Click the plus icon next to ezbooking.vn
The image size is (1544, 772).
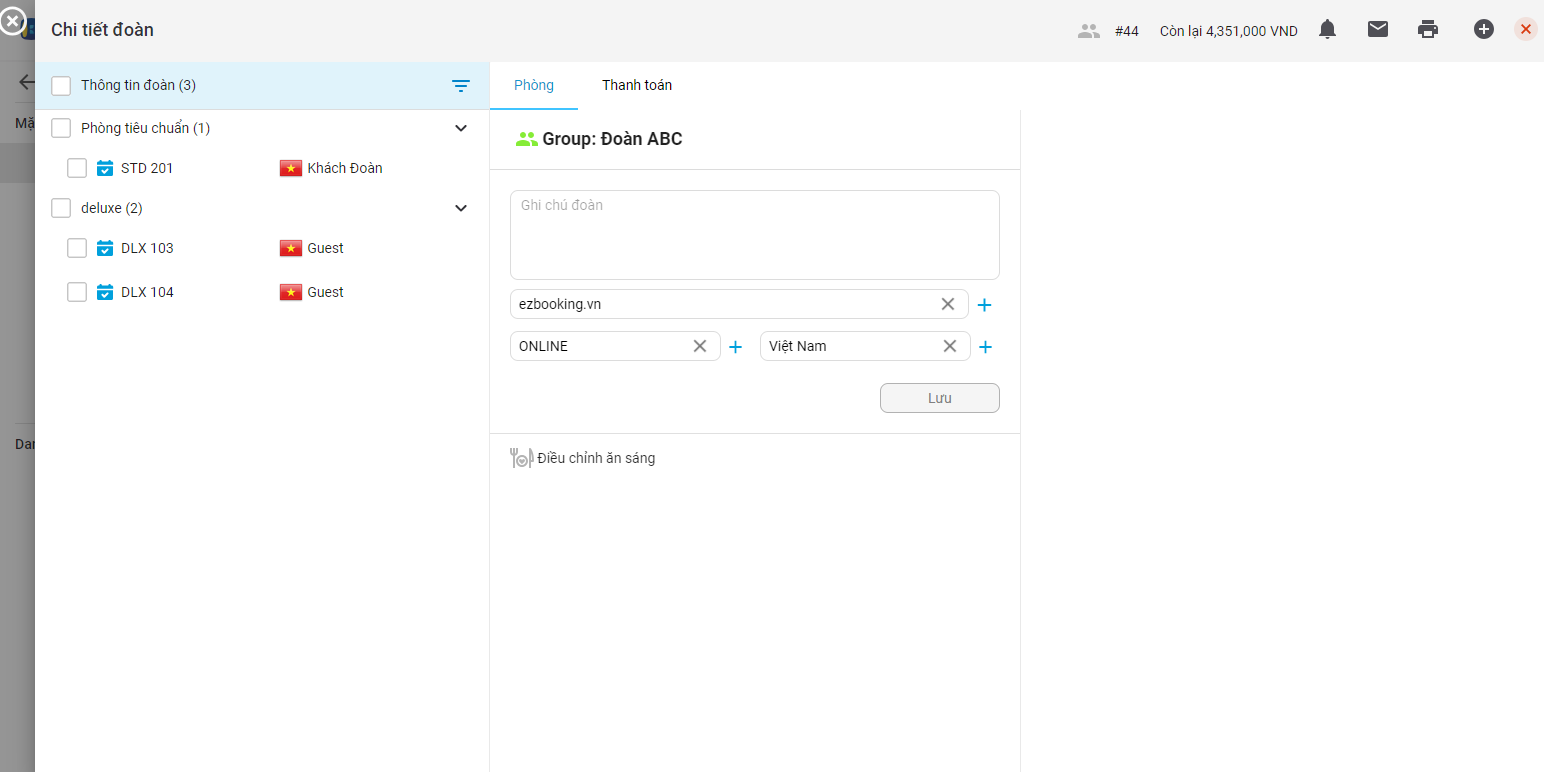984,305
